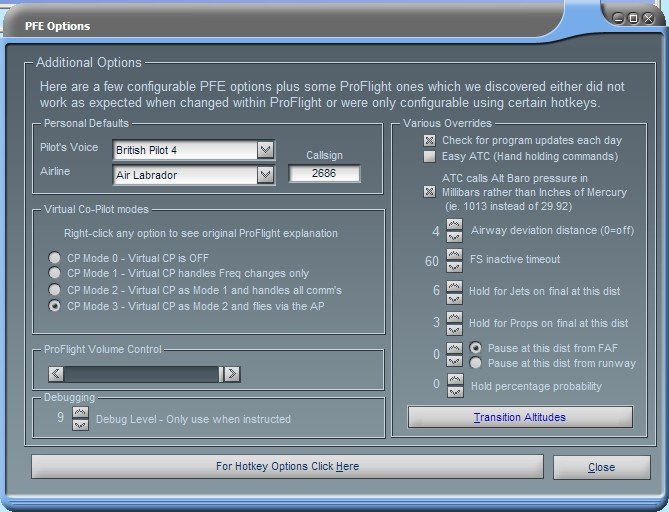
Task: Decrease Airway deviation distance value
Action: pyautogui.click(x=454, y=237)
